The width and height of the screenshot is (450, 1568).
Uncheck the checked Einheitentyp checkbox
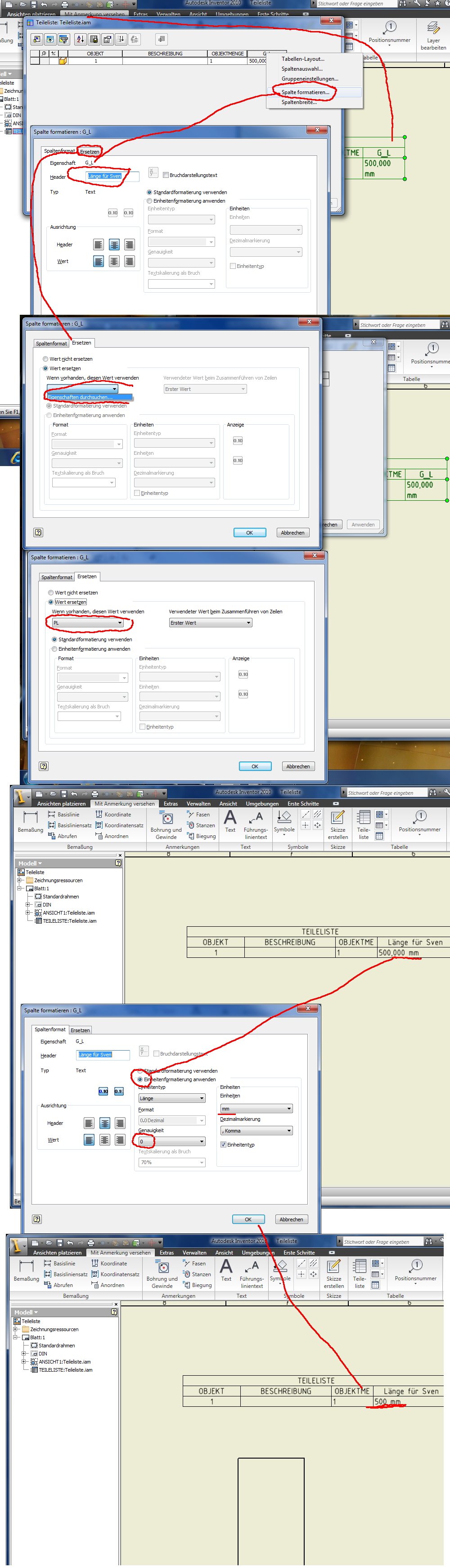click(x=223, y=1145)
